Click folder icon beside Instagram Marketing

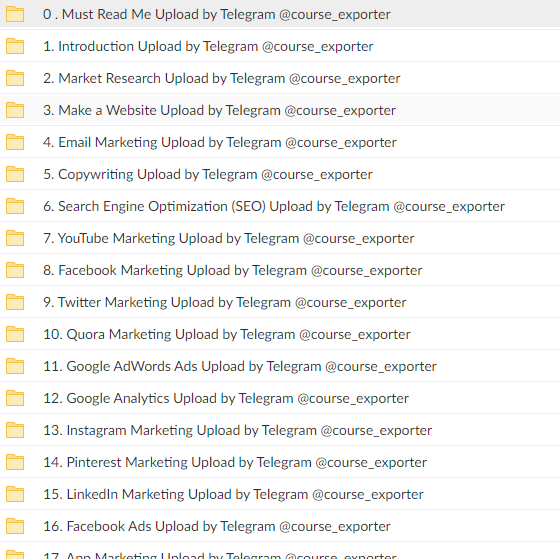[15, 430]
